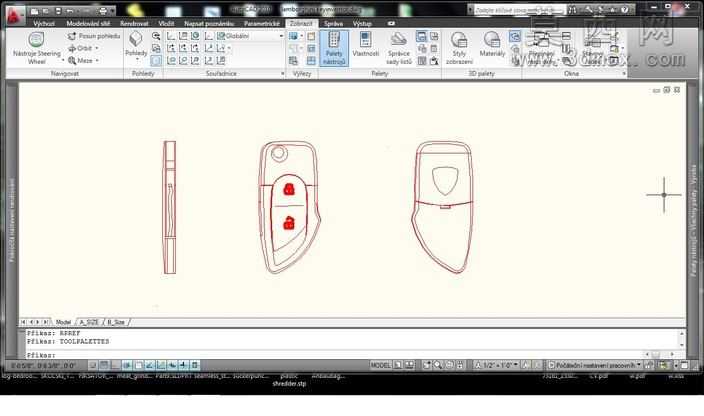Switch to the Správa ribbon tab
This screenshot has height=416, width=704.
coord(333,23)
